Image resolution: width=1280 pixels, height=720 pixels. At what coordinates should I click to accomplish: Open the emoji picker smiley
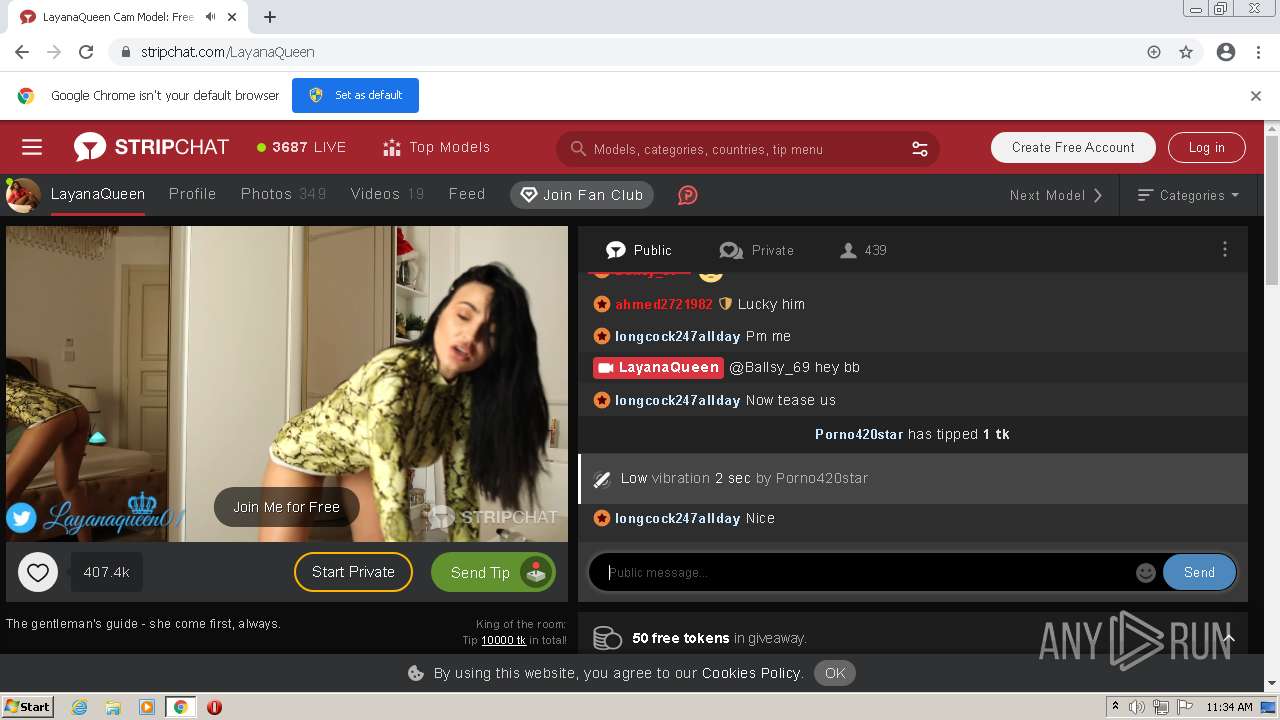[x=1146, y=573]
